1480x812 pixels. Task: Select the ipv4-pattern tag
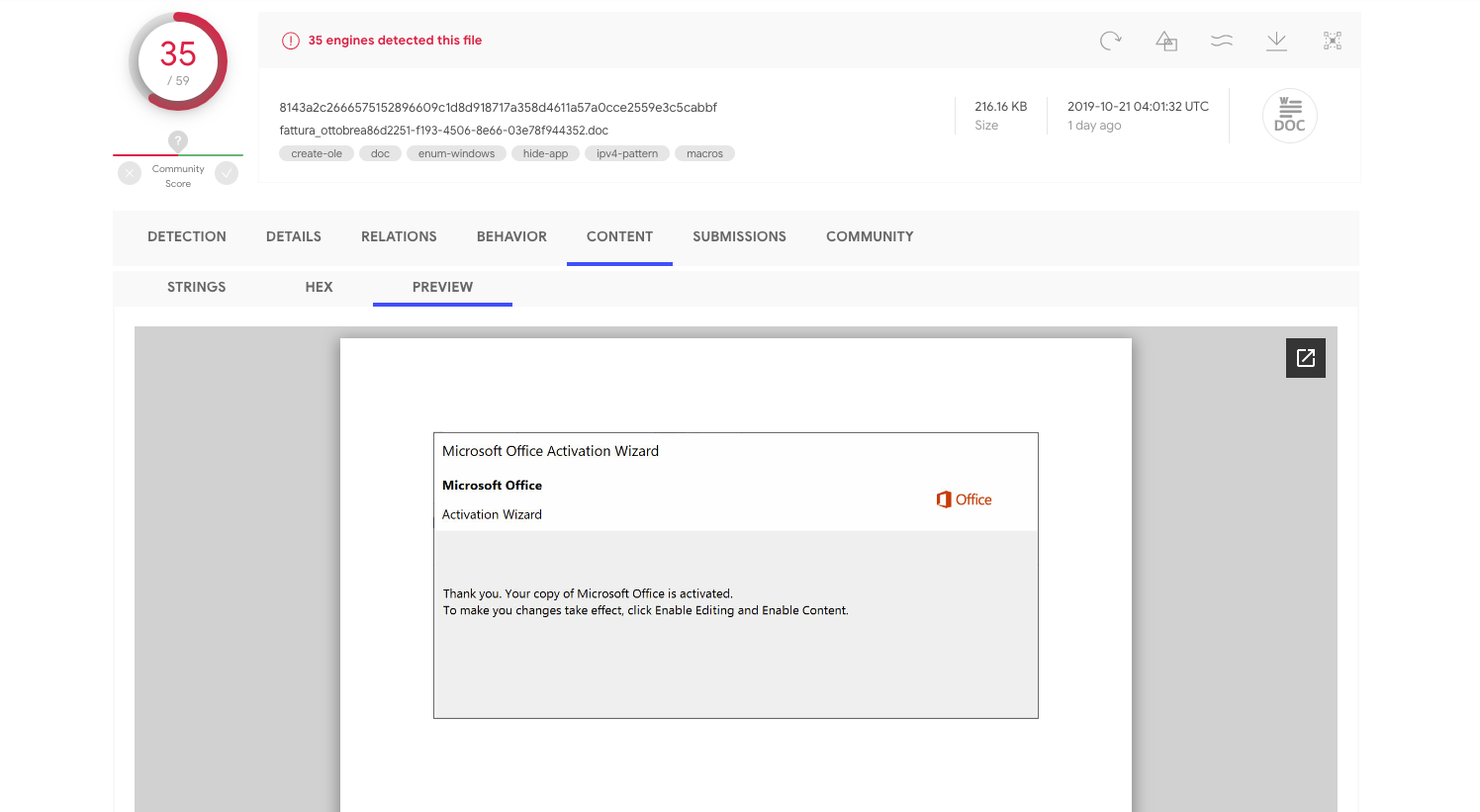pos(627,153)
